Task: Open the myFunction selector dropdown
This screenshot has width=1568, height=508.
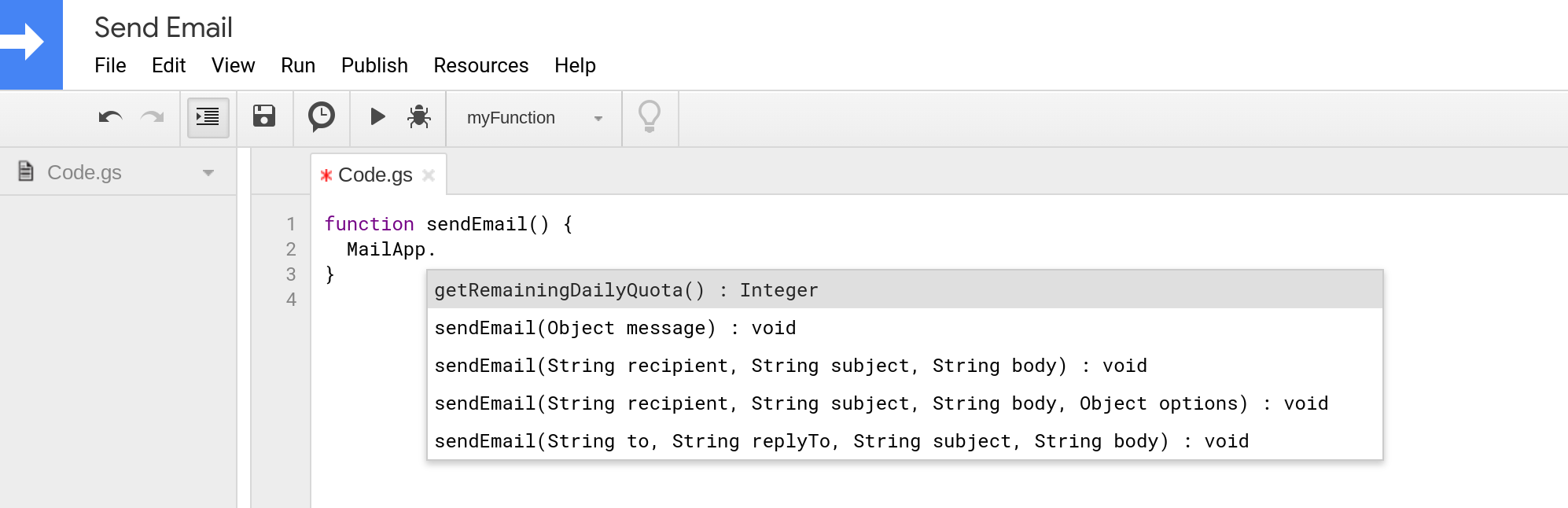Action: 534,118
